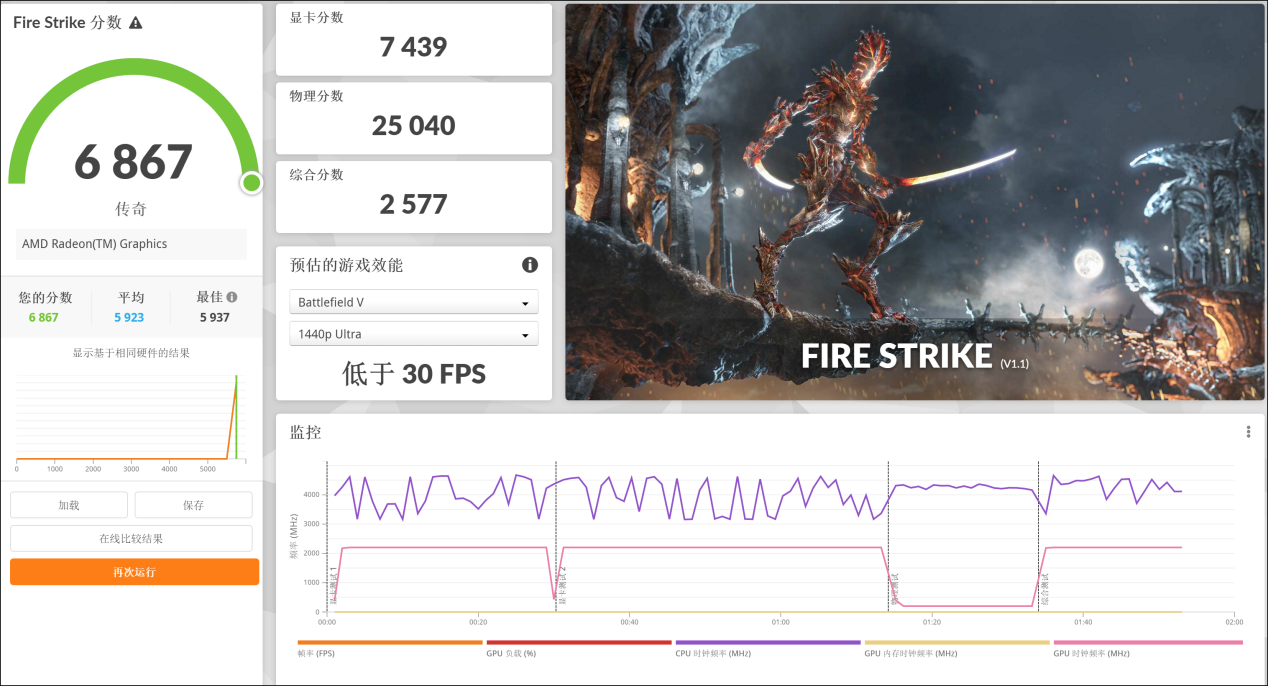Open the 1440p Ultra resolution dropdown
This screenshot has height=686, width=1268.
point(413,334)
